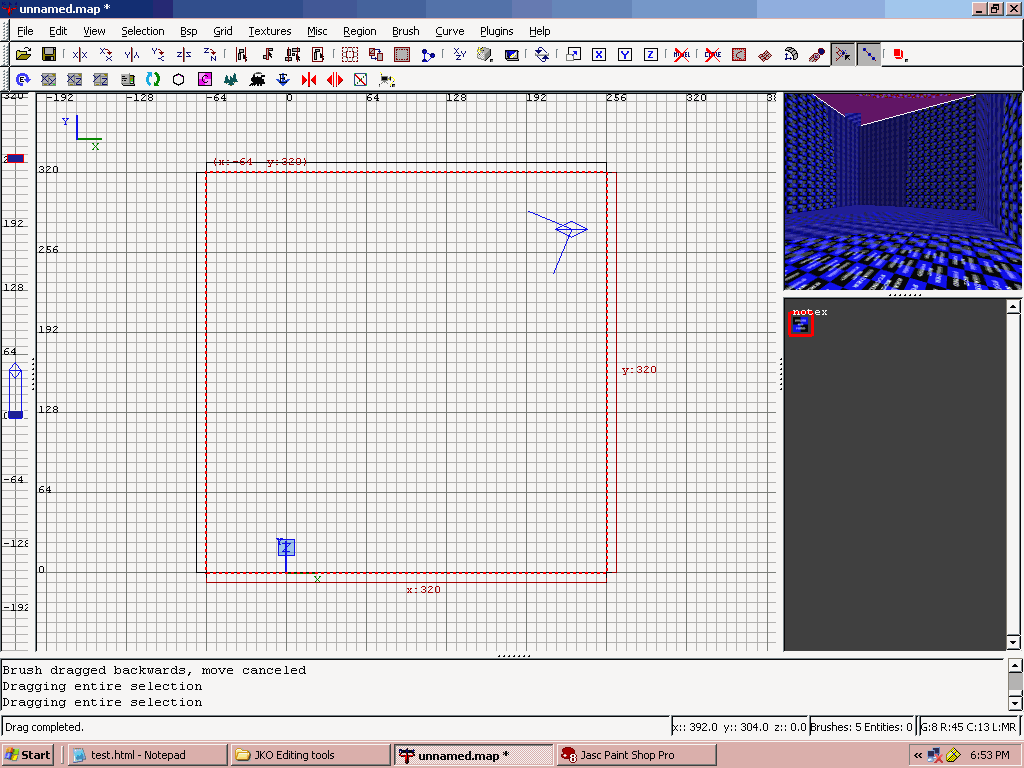1024x768 pixels.
Task: Click the blue circular E plugin icon
Action: tap(24, 80)
